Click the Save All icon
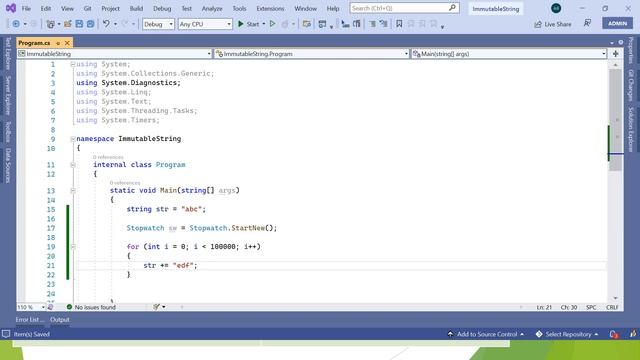The height and width of the screenshot is (360, 640). point(91,24)
